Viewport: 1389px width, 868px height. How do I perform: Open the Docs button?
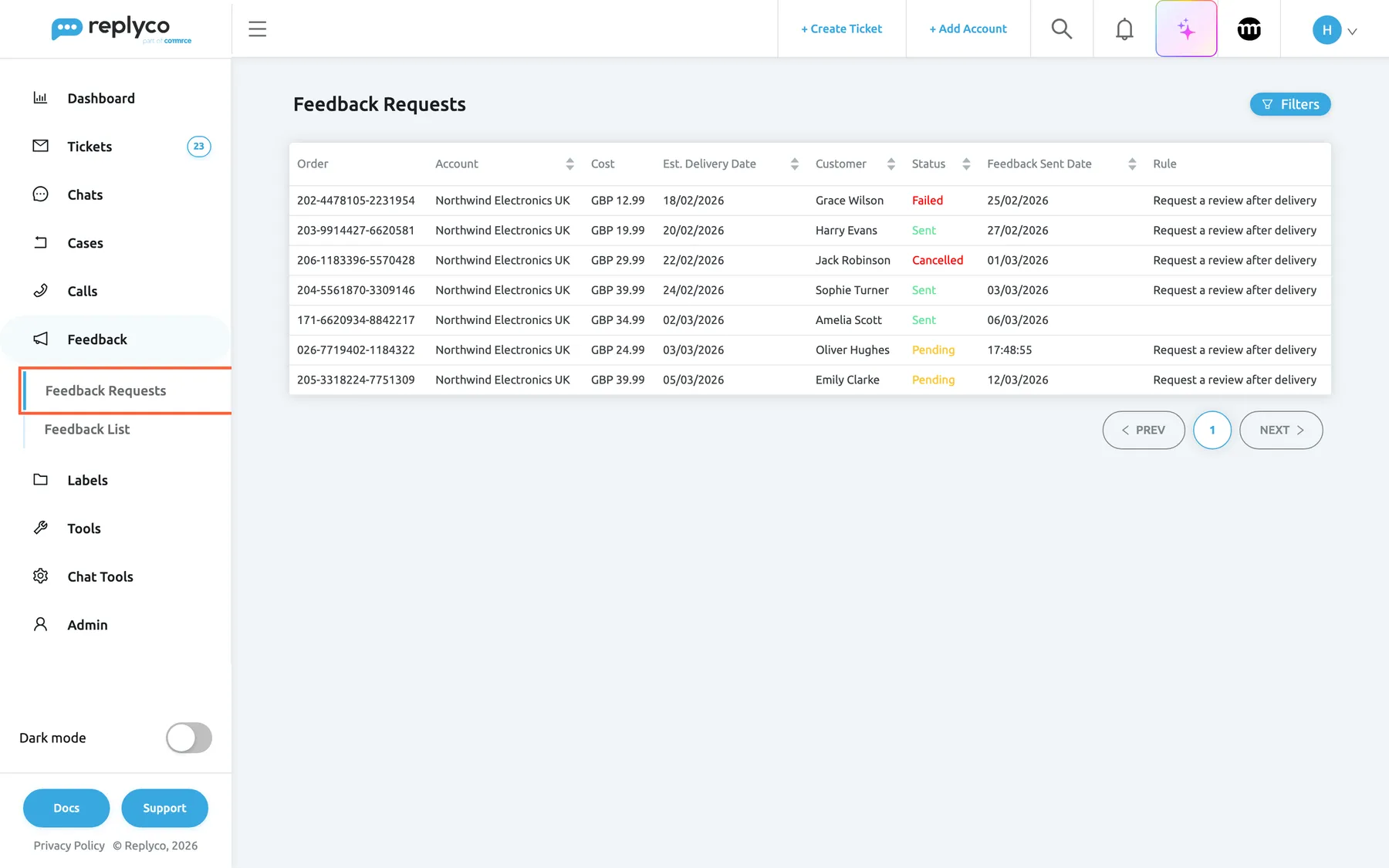(x=66, y=808)
